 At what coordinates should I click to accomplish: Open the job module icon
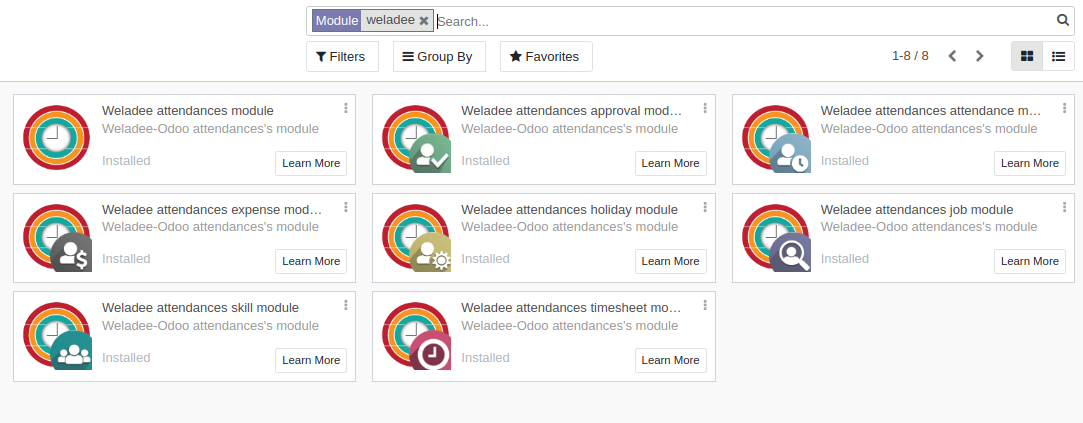(776, 237)
